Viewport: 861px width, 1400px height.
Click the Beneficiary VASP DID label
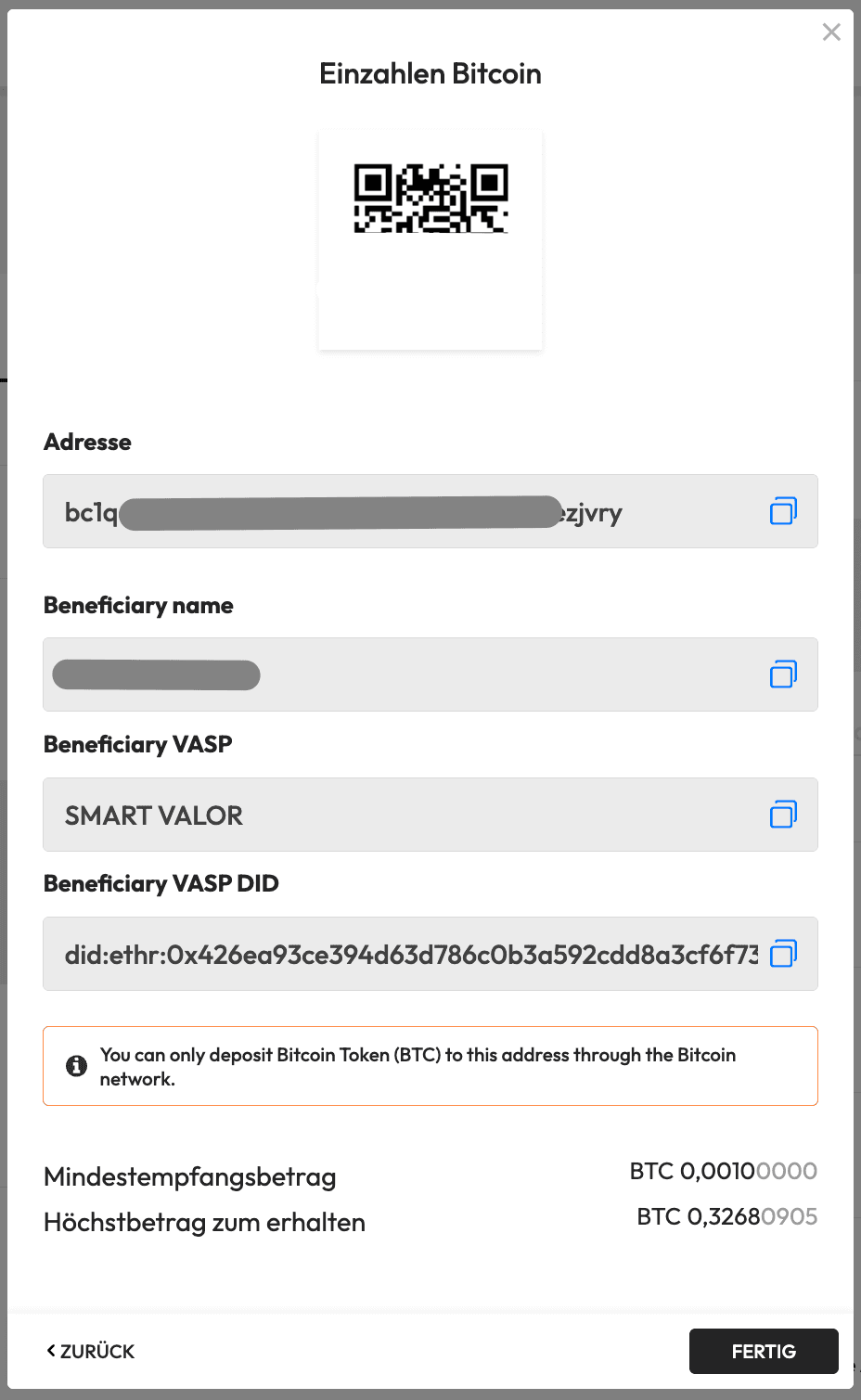click(x=161, y=884)
